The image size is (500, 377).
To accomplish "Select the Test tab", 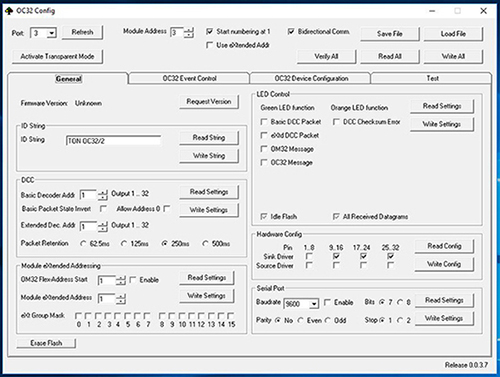I will [432, 78].
